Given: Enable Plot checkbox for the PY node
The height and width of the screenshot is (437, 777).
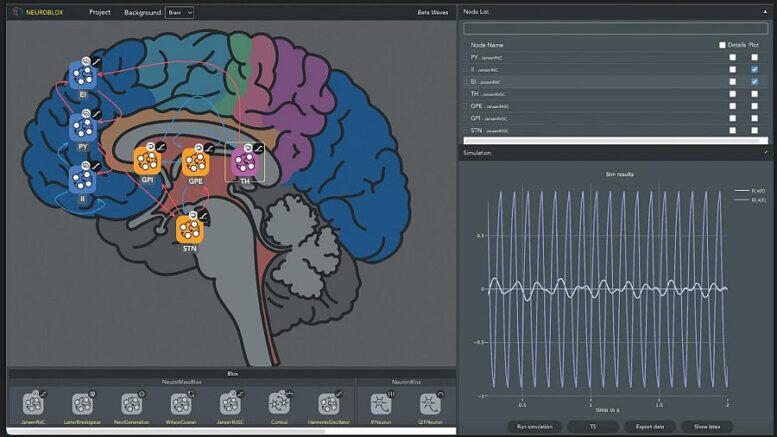Looking at the screenshot, I should (754, 57).
